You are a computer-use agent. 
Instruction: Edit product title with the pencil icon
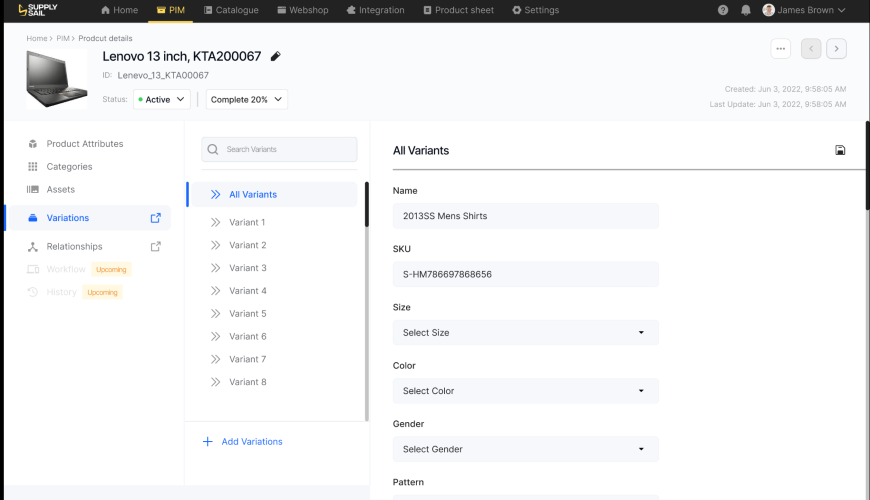(x=275, y=56)
